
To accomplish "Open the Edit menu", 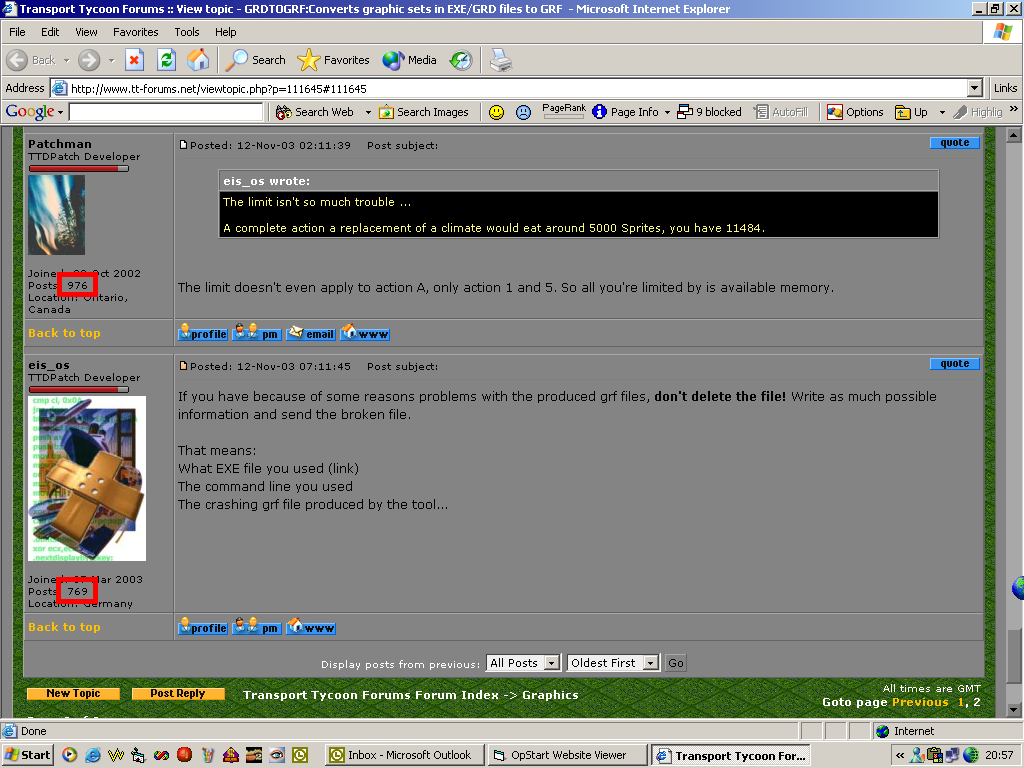I will tap(50, 32).
